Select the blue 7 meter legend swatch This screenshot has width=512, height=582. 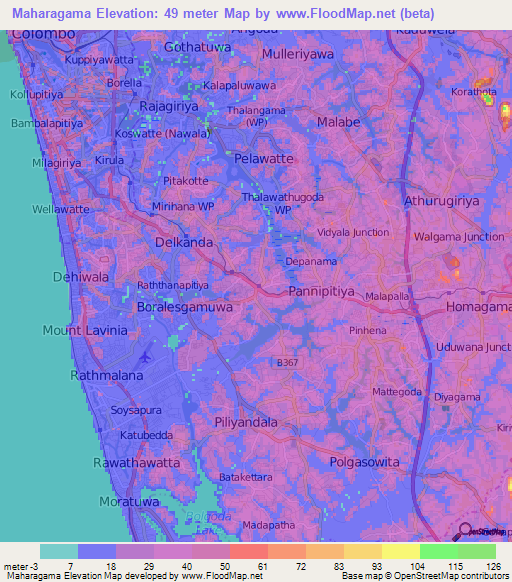(97, 551)
